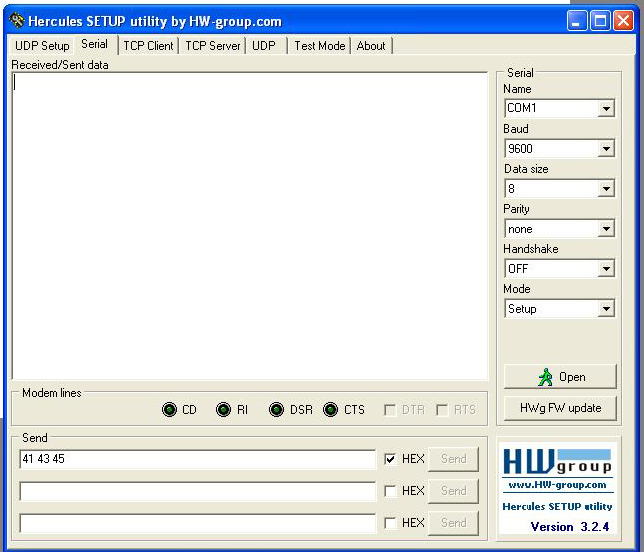
Task: Click Send for the 41 43 45 line
Action: [453, 459]
